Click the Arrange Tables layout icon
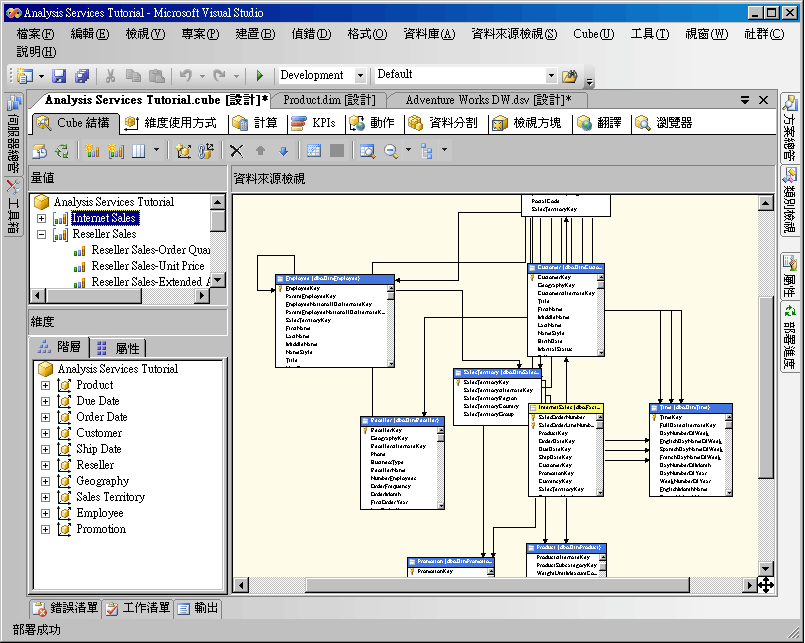Viewport: 805px width, 643px height. coord(427,151)
